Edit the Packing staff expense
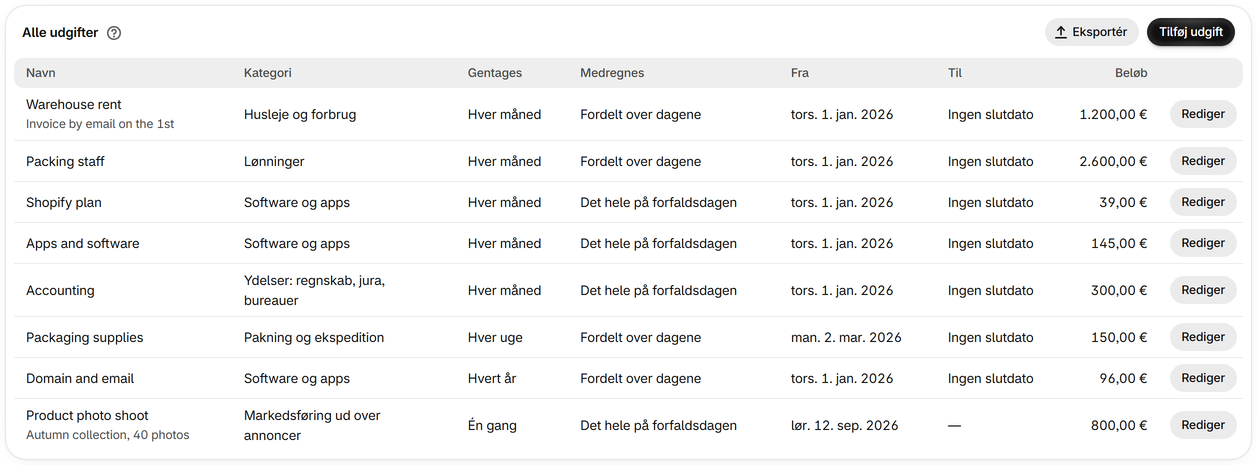 1203,161
